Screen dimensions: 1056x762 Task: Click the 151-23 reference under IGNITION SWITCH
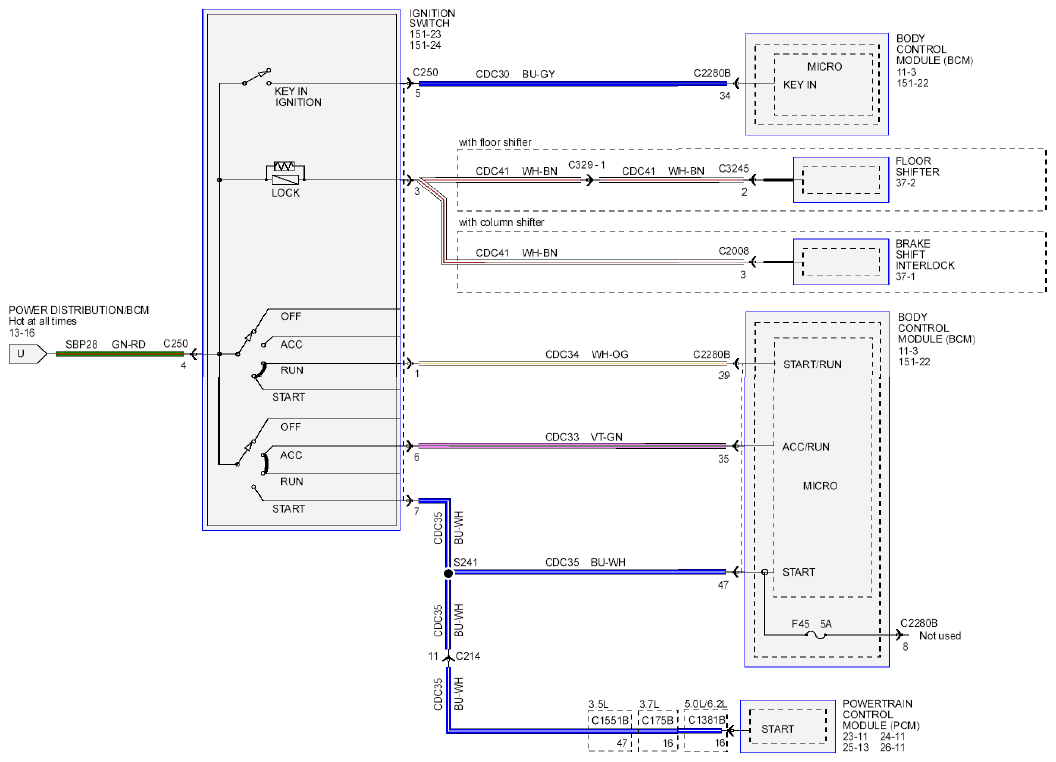tap(425, 34)
